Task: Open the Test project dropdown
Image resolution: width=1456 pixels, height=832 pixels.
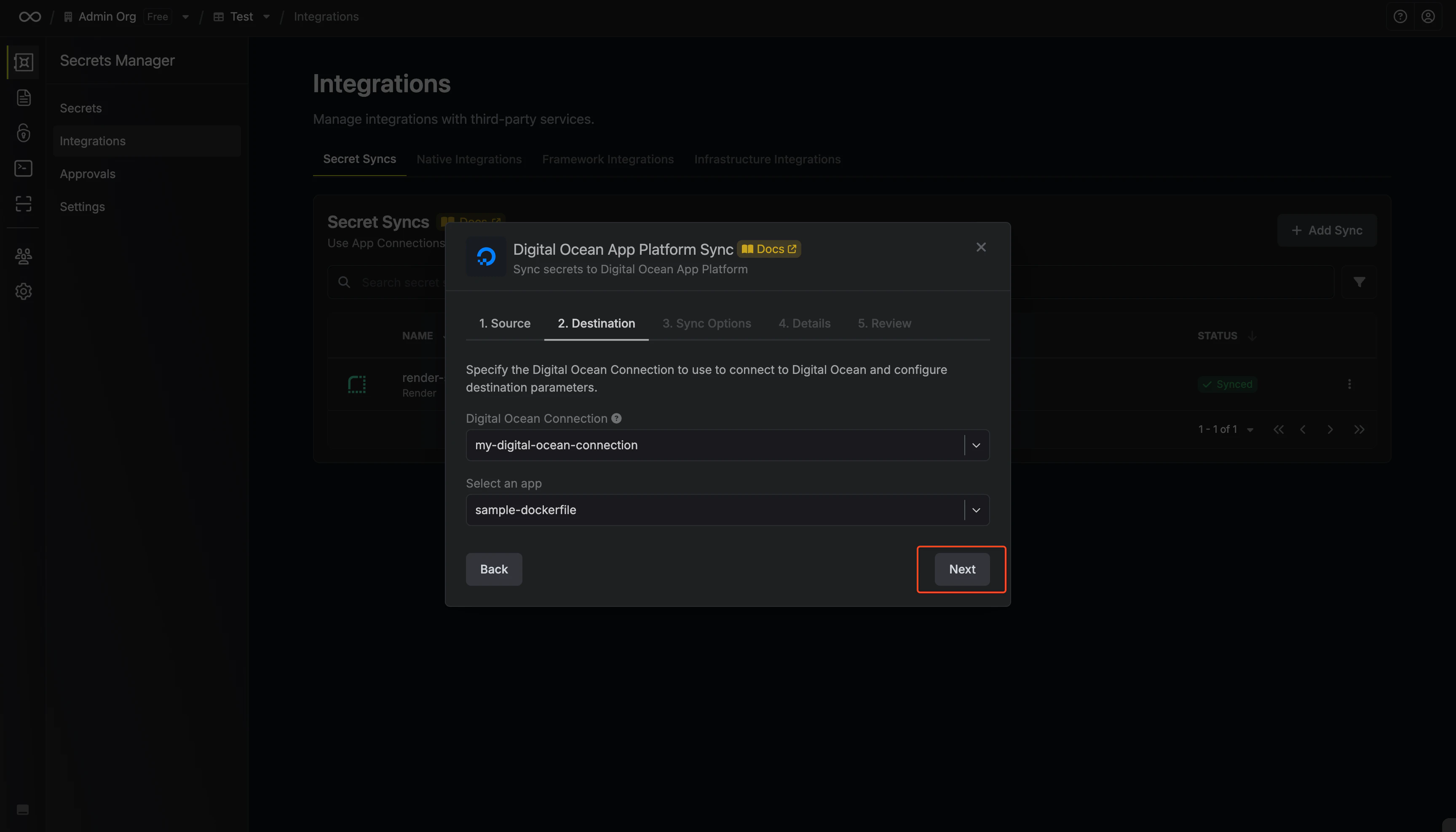Action: pyautogui.click(x=266, y=17)
